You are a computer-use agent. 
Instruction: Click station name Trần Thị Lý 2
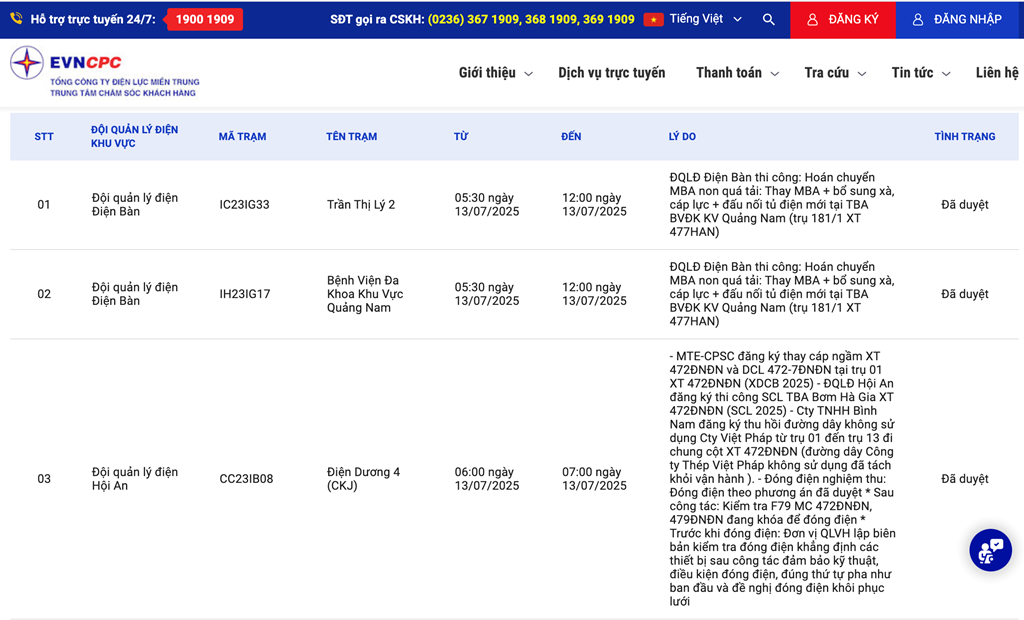pos(360,204)
